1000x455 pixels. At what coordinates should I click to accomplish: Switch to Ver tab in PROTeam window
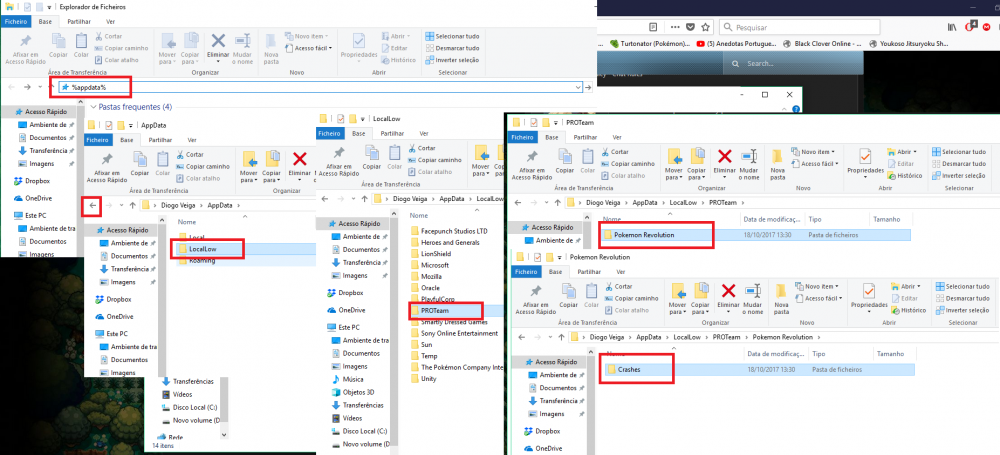(x=617, y=137)
